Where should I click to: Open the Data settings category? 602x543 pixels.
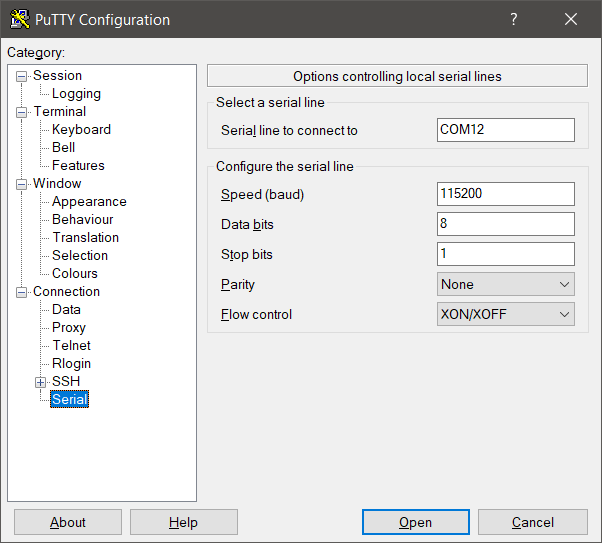[x=66, y=310]
